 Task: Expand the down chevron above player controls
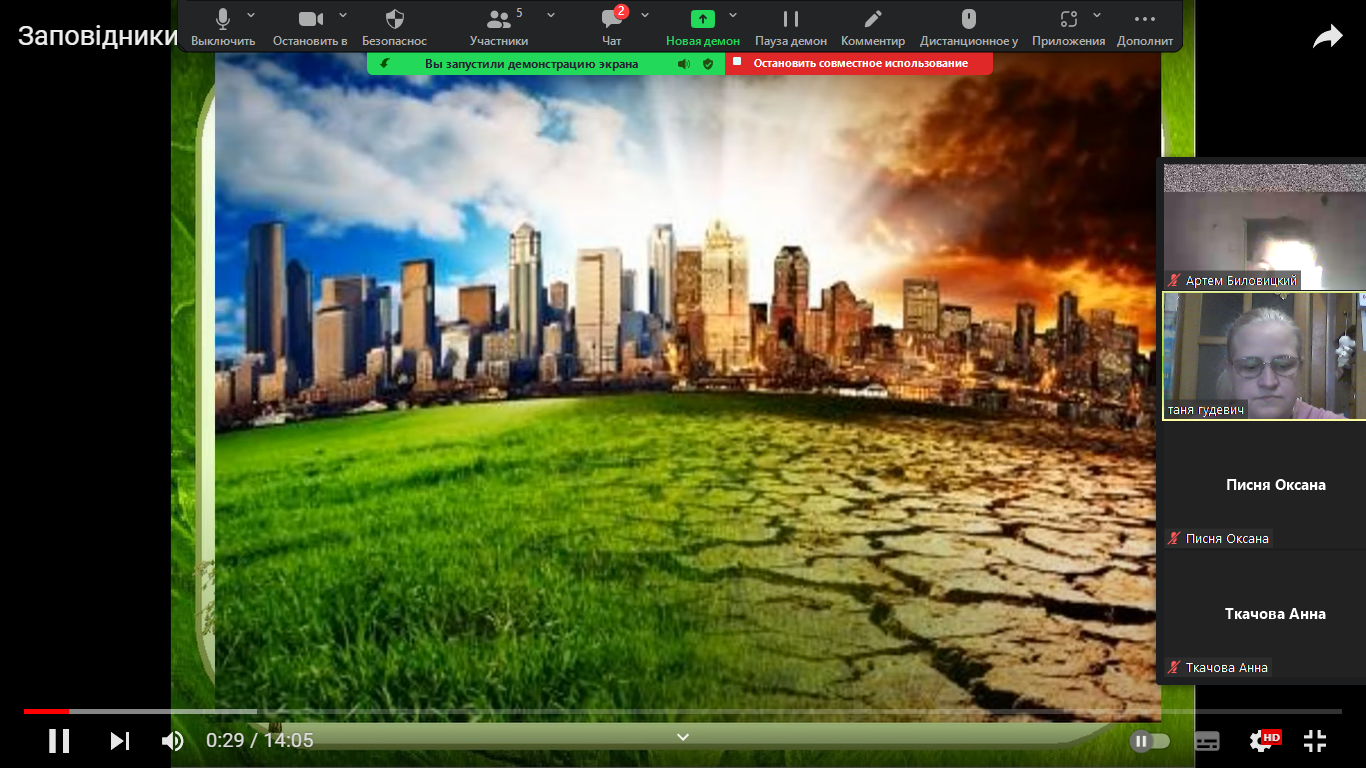coord(683,737)
